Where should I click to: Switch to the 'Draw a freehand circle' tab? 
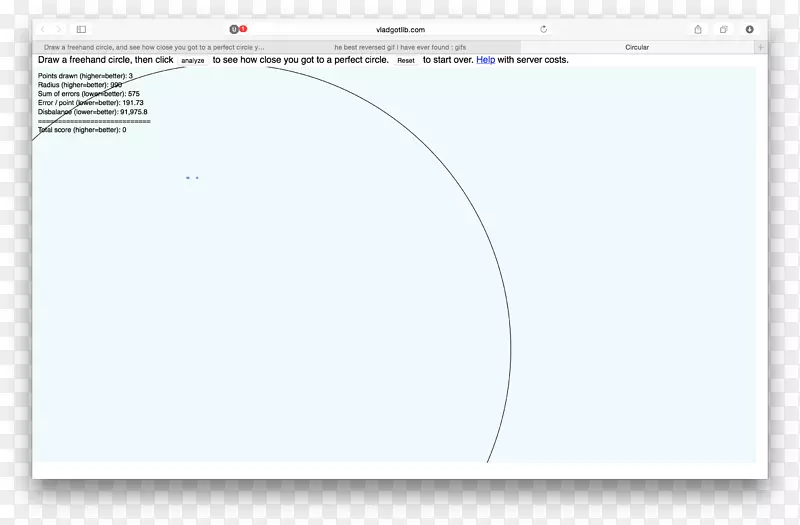click(x=154, y=47)
